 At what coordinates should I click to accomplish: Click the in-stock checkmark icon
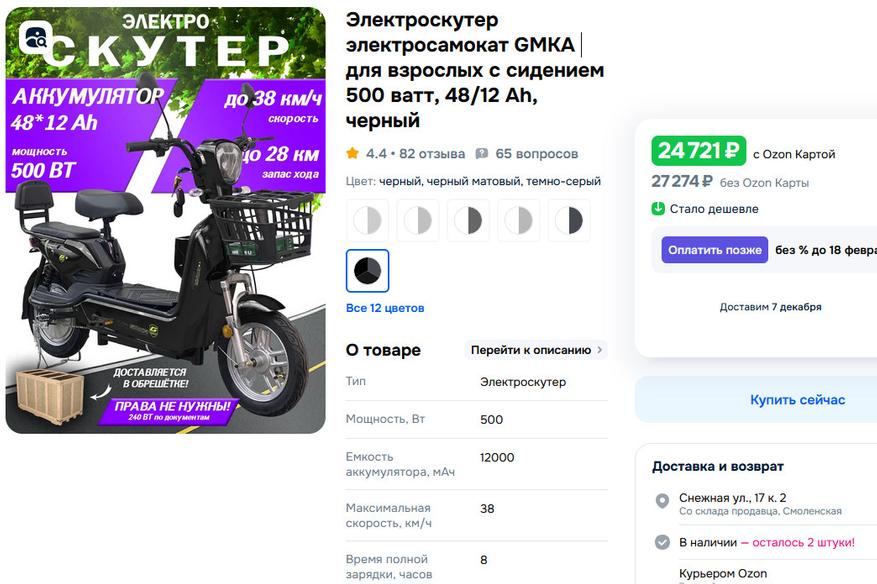pos(662,542)
